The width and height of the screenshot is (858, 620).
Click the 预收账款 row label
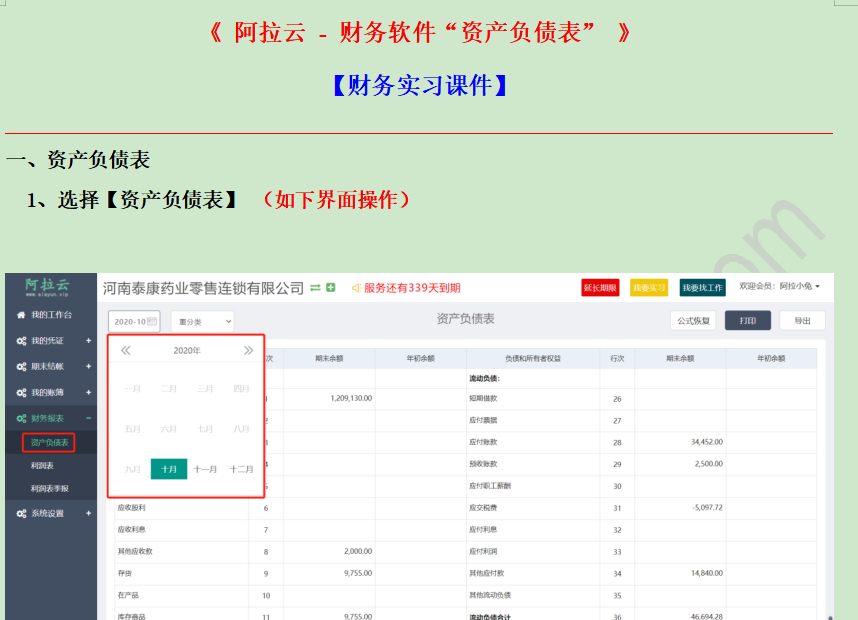pyautogui.click(x=483, y=463)
